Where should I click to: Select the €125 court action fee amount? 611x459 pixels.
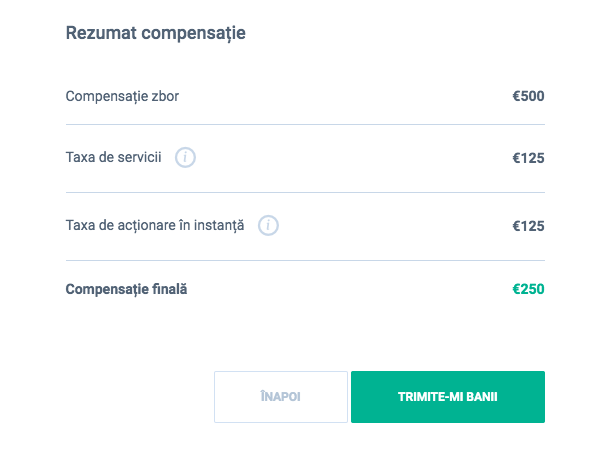[x=528, y=226]
